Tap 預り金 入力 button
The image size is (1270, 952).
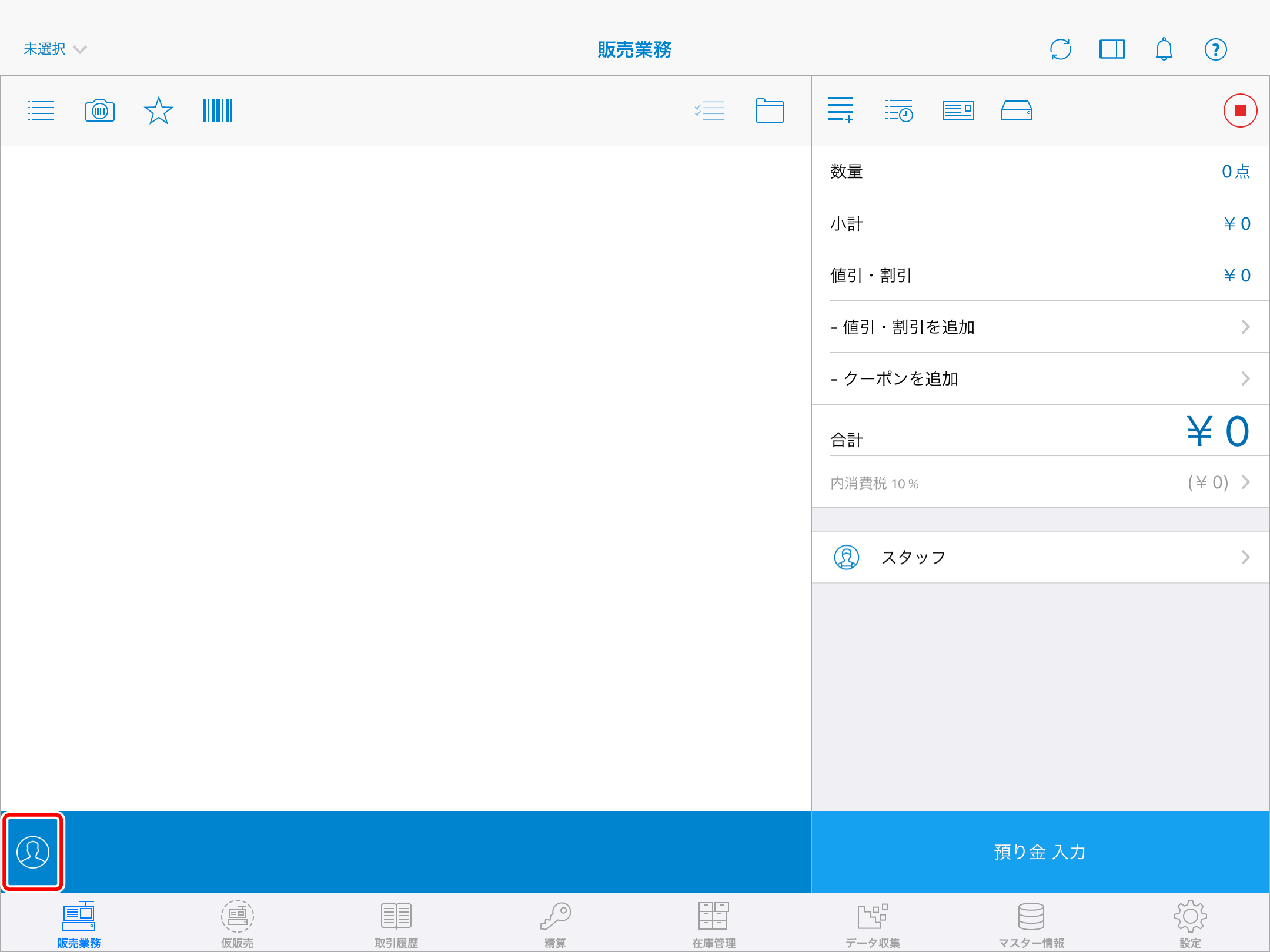1041,852
